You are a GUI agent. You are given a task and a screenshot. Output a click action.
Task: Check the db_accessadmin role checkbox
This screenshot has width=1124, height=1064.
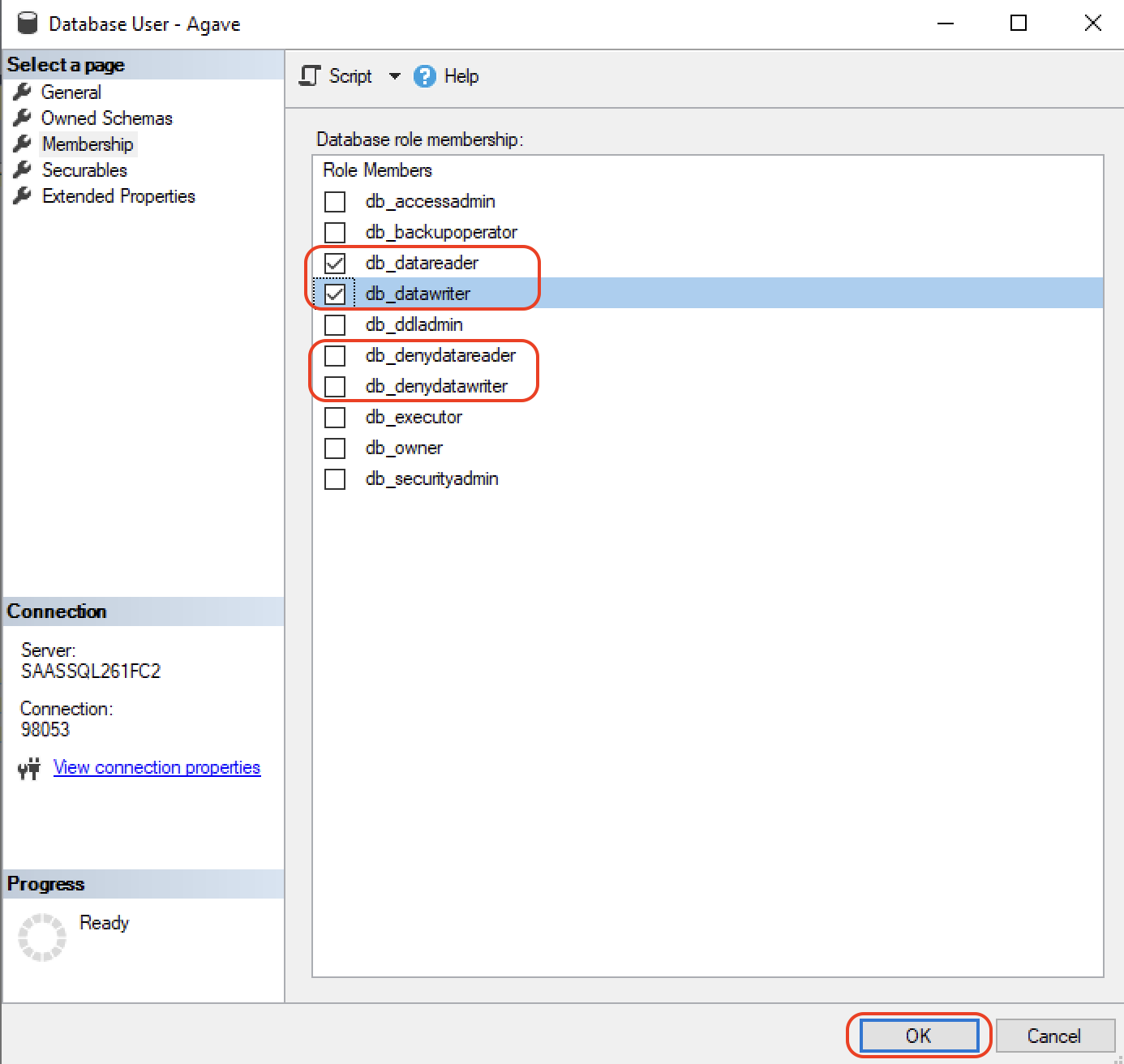[335, 201]
